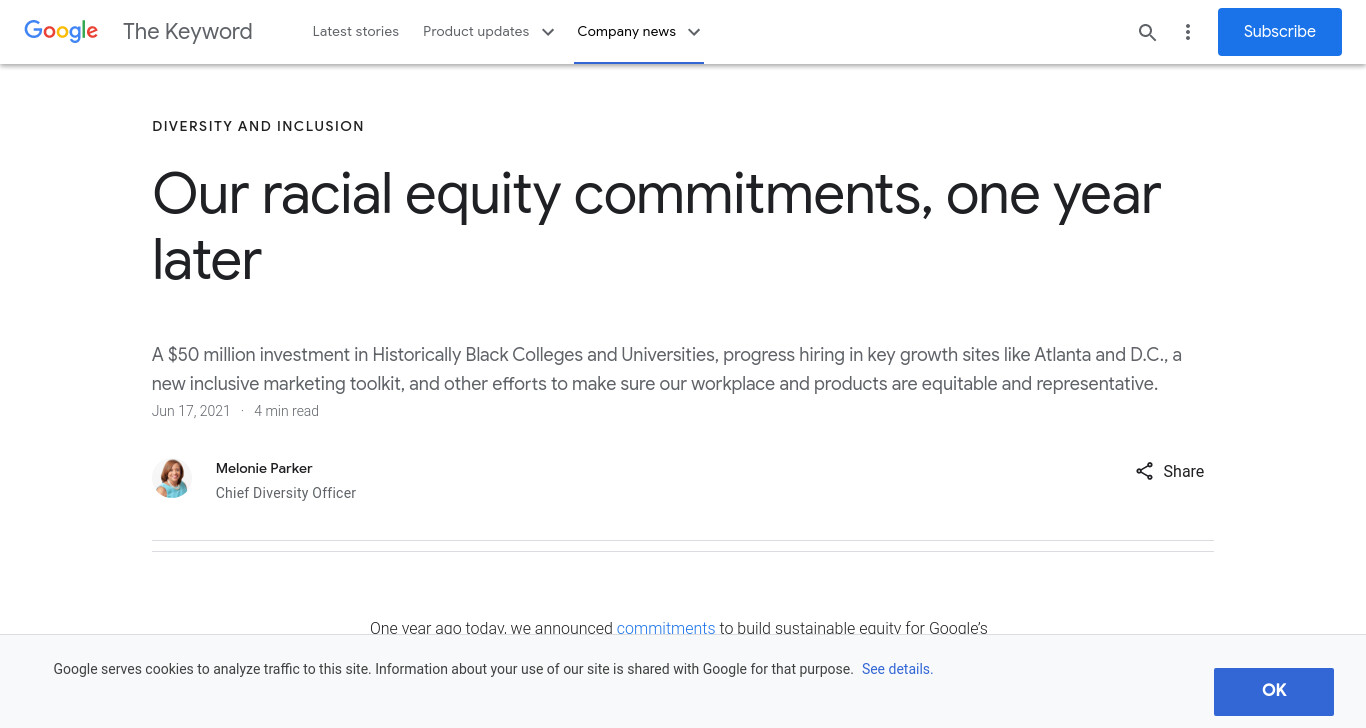Click the blue Subscribe button

(x=1280, y=32)
